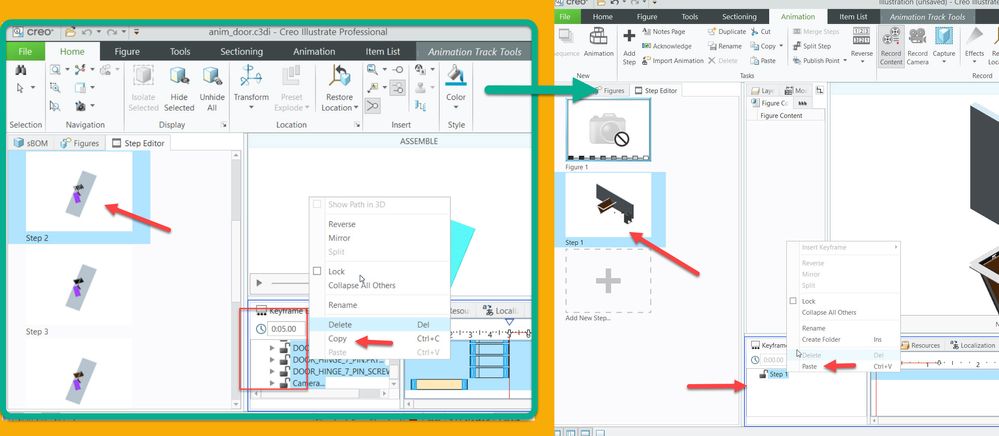This screenshot has width=999, height=436.
Task: Click the 0:05.00 time input field
Action: pos(284,329)
